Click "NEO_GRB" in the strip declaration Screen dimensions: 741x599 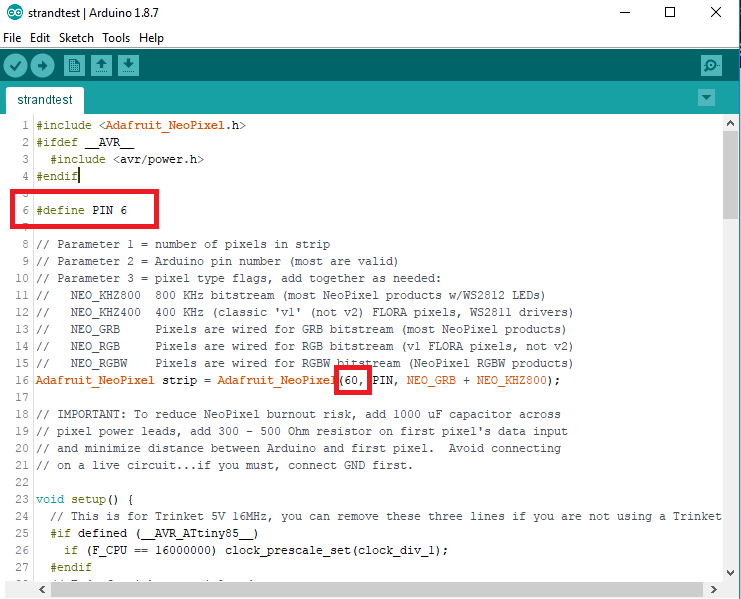(431, 380)
